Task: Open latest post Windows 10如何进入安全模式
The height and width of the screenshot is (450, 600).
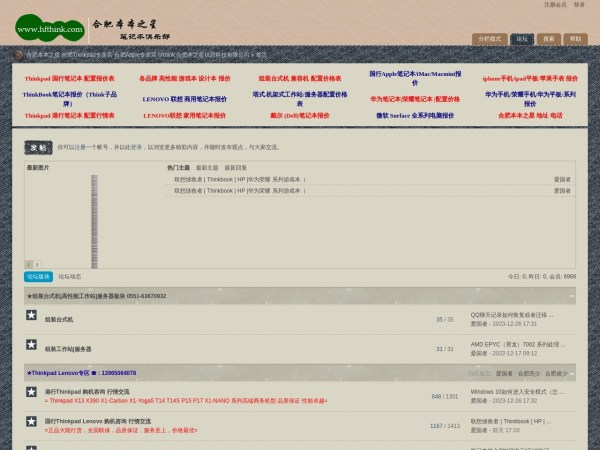Action: (x=517, y=392)
